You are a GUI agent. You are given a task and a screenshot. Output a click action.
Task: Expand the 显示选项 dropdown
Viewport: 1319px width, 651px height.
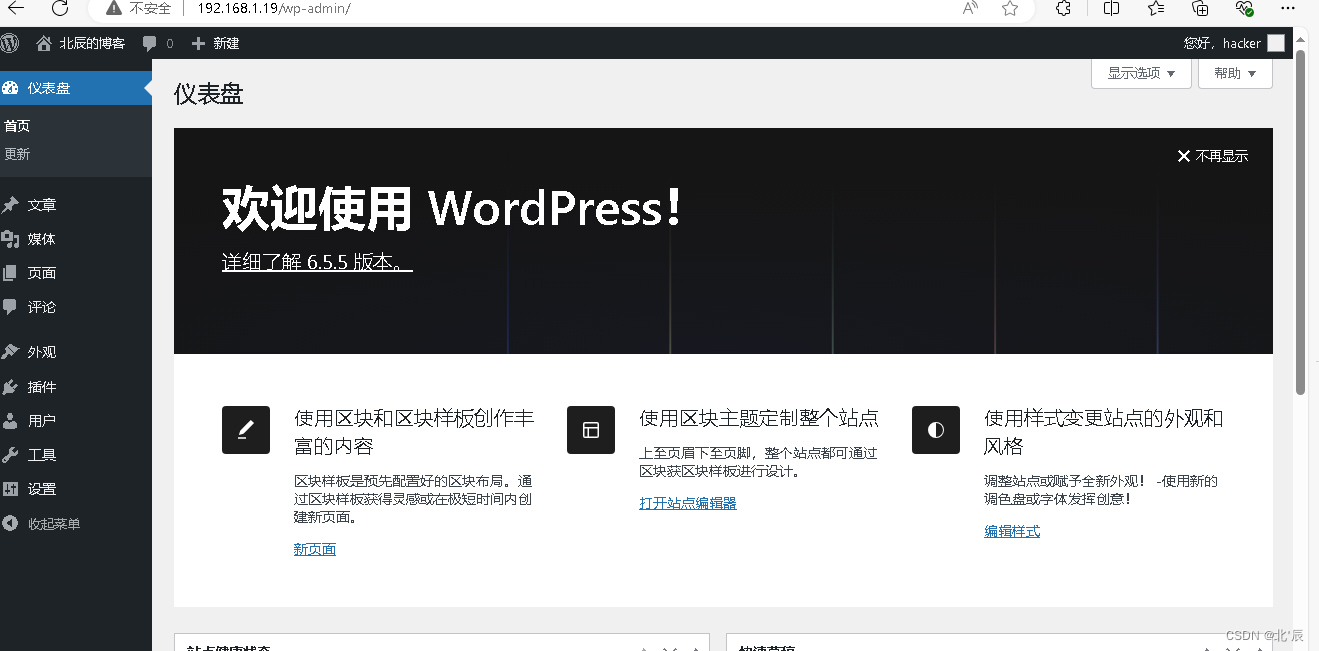point(1141,73)
